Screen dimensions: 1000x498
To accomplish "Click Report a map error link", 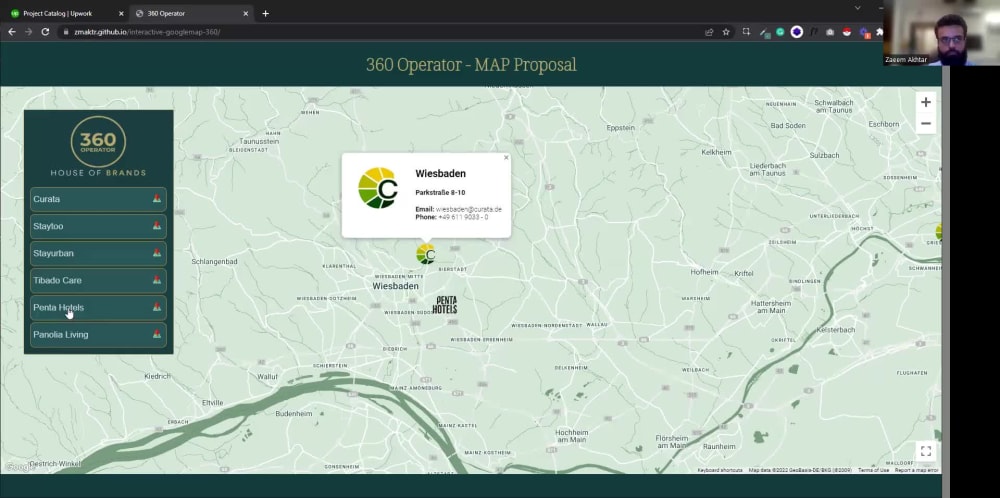I will (916, 470).
